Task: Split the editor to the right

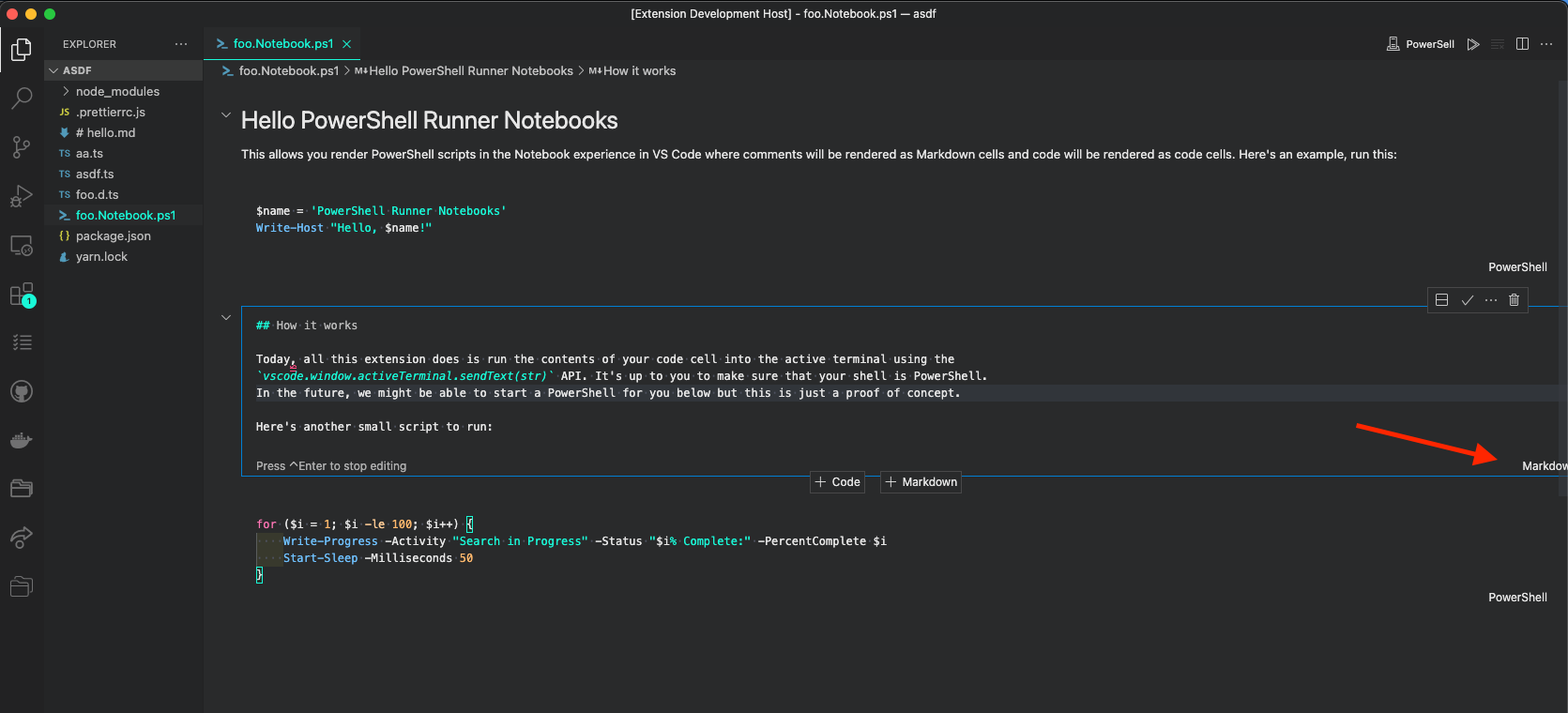Action: (x=1522, y=44)
